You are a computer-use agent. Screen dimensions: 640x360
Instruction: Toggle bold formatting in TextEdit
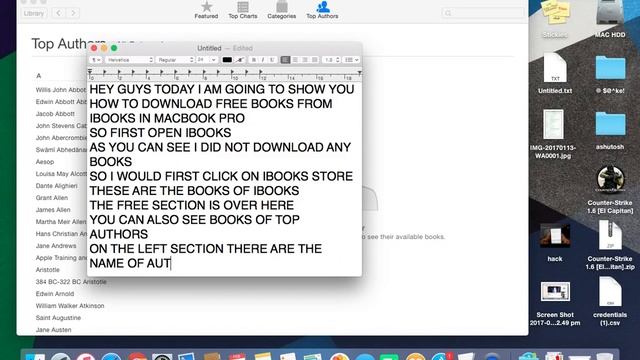(253, 60)
